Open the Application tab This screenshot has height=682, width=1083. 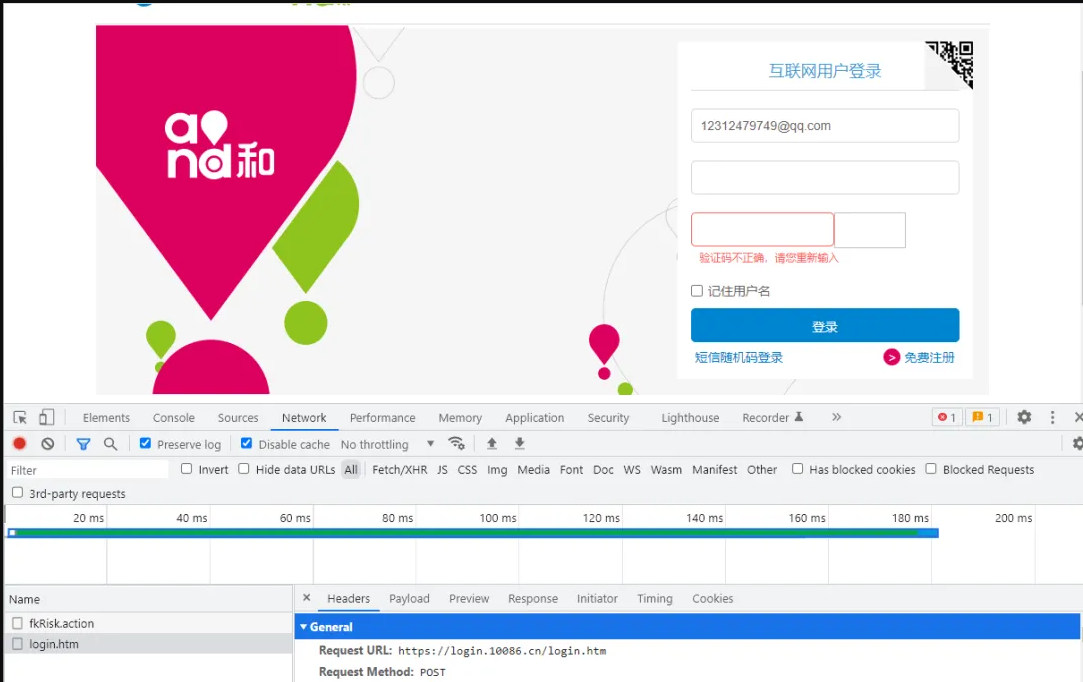(x=535, y=417)
